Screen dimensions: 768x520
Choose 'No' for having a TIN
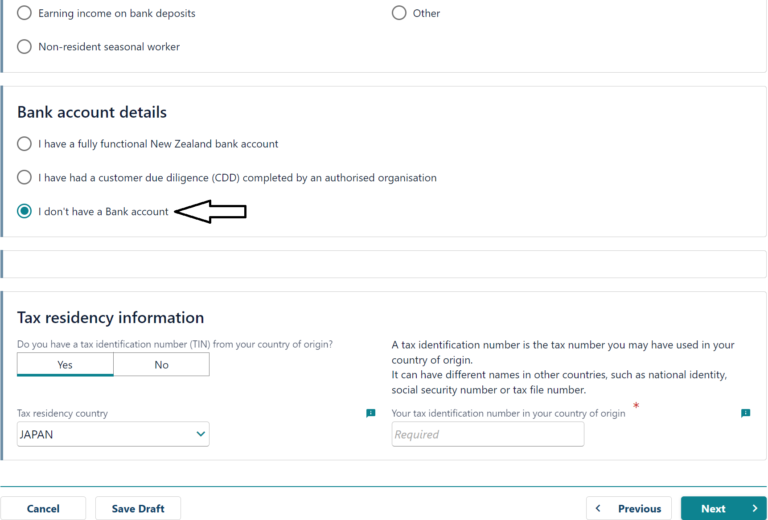[161, 365]
